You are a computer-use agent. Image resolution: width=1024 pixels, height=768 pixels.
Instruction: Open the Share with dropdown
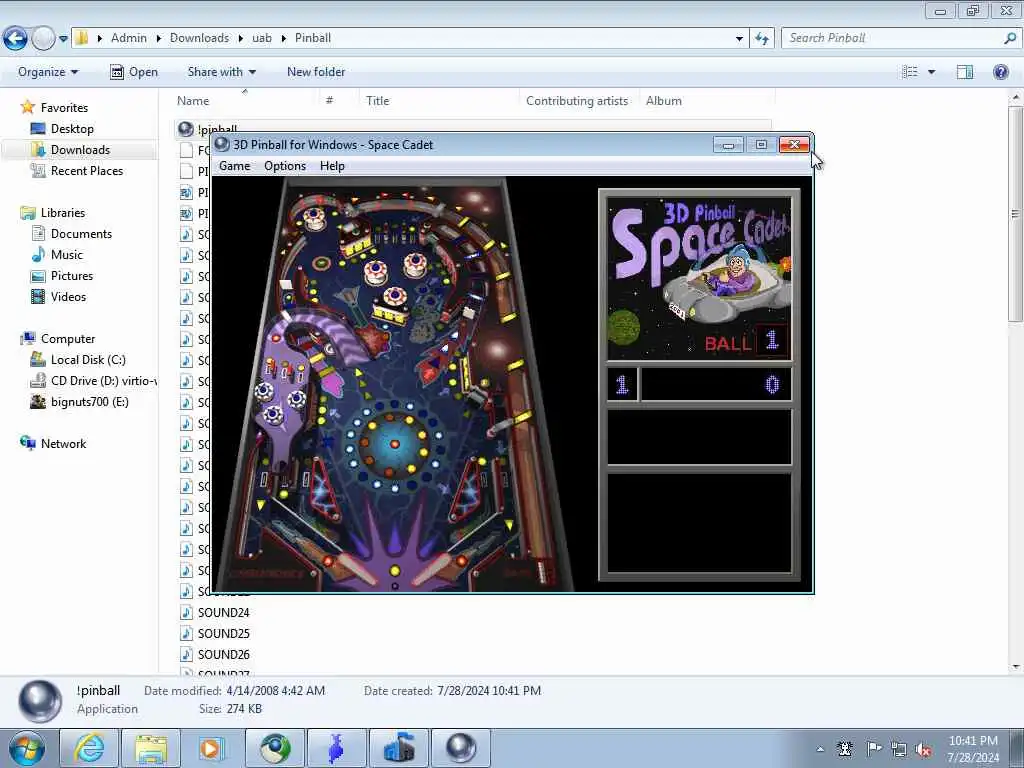click(221, 72)
